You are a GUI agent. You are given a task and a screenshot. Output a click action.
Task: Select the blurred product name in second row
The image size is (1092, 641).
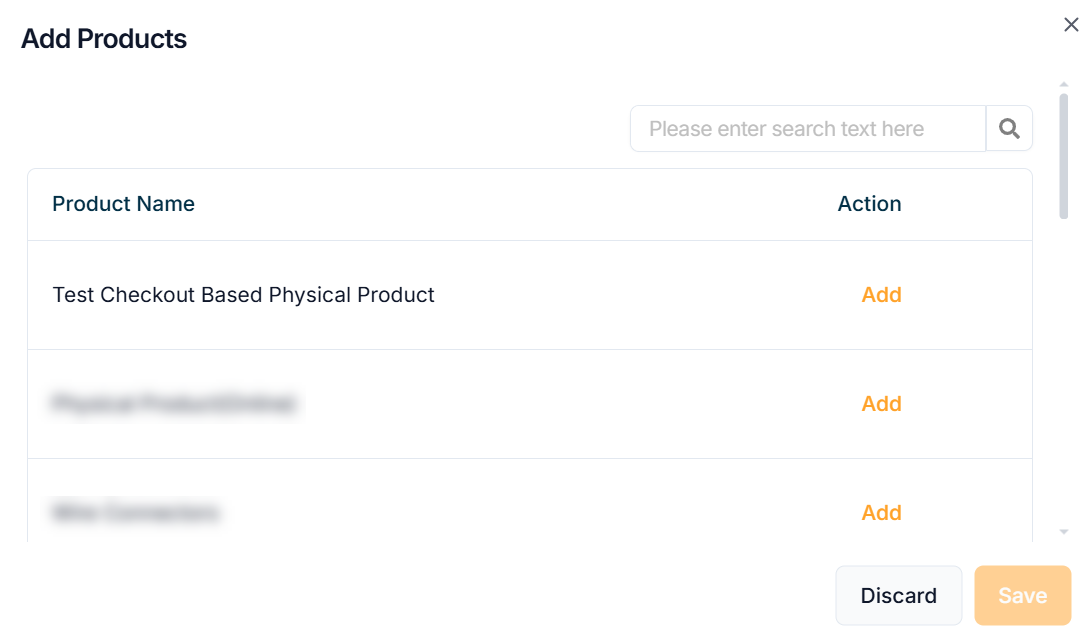click(x=173, y=404)
